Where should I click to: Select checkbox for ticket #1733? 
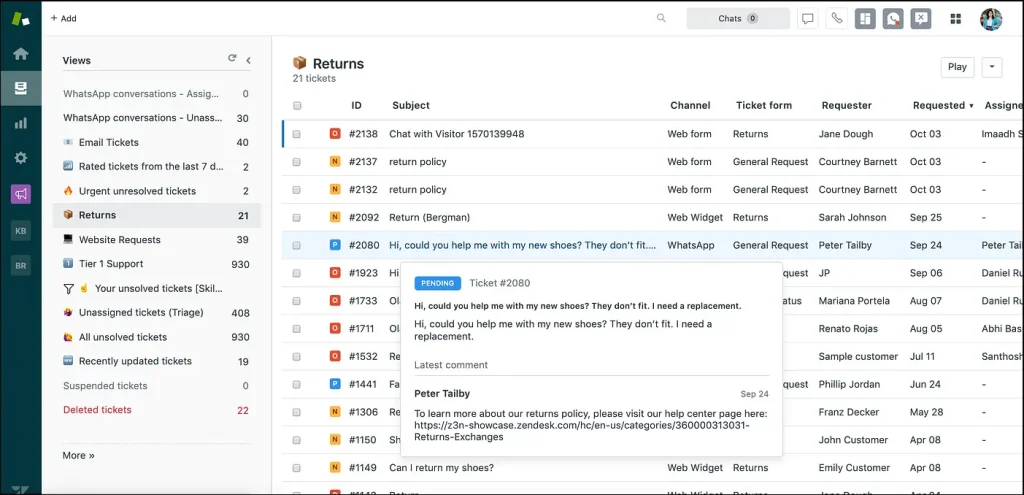click(x=296, y=301)
